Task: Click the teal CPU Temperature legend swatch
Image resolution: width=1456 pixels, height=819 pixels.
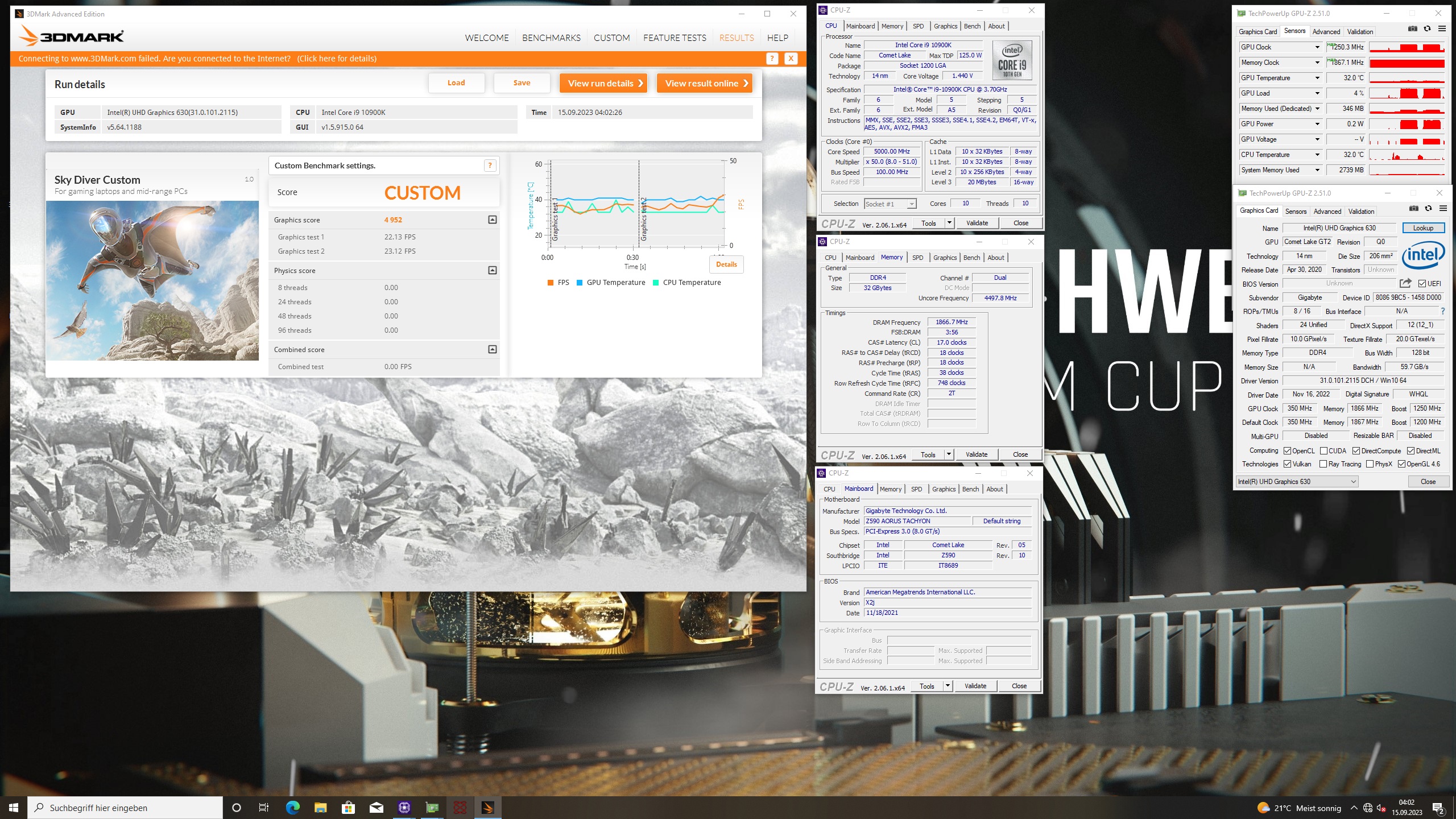Action: 655,283
